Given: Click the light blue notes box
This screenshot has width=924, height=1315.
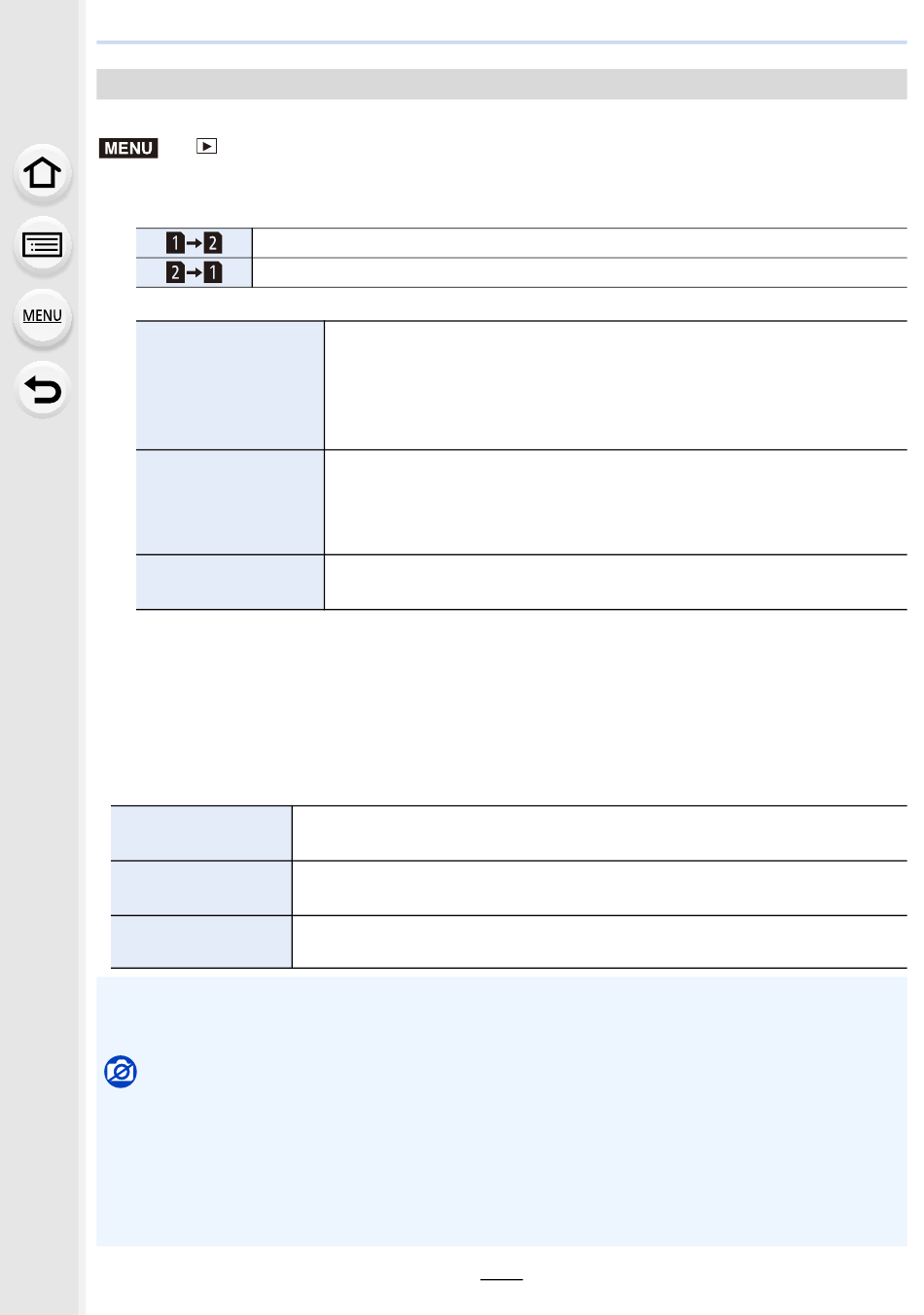Looking at the screenshot, I should coord(502,1112).
